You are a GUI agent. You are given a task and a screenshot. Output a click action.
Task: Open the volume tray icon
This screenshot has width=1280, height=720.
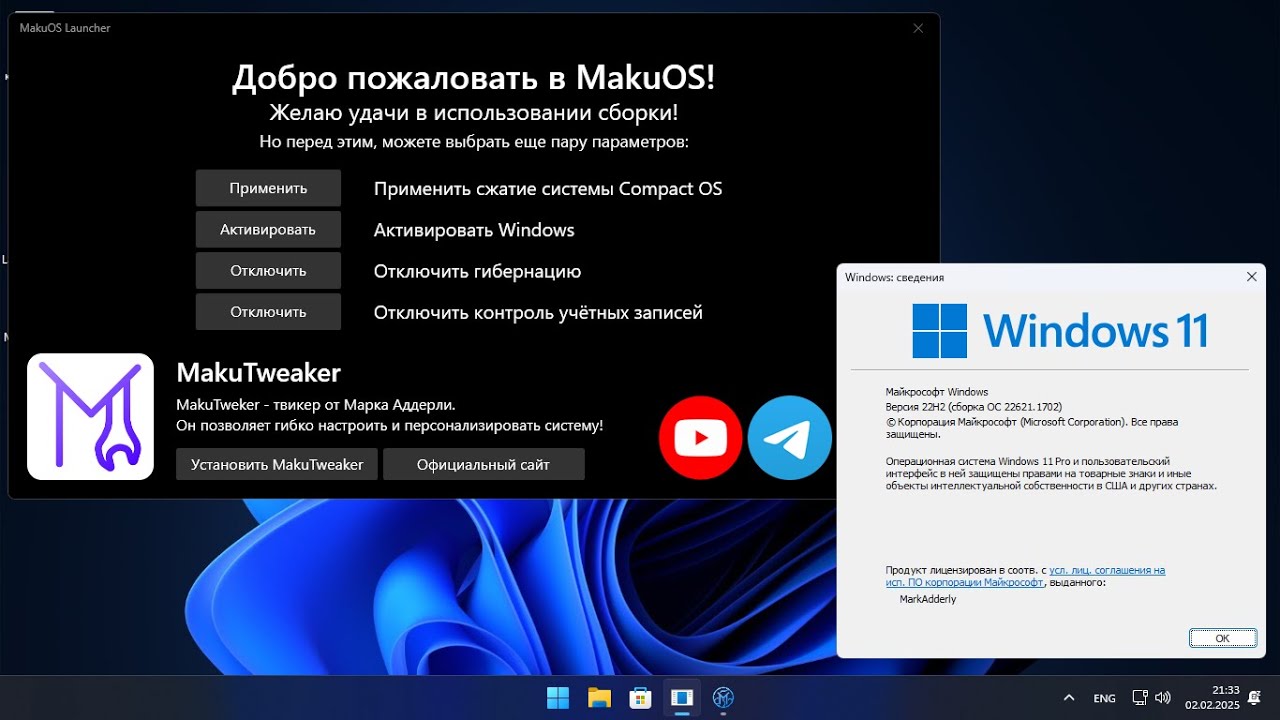tap(1162, 698)
